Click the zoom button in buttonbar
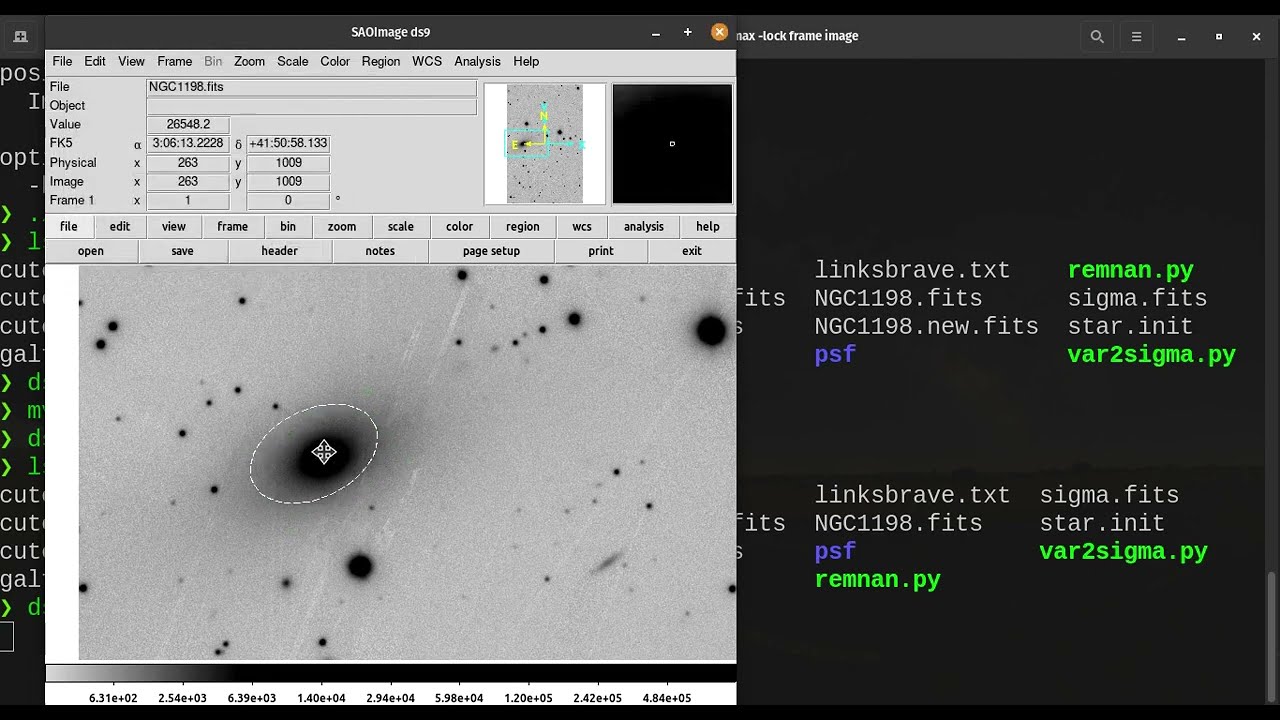The width and height of the screenshot is (1280, 720). point(342,226)
